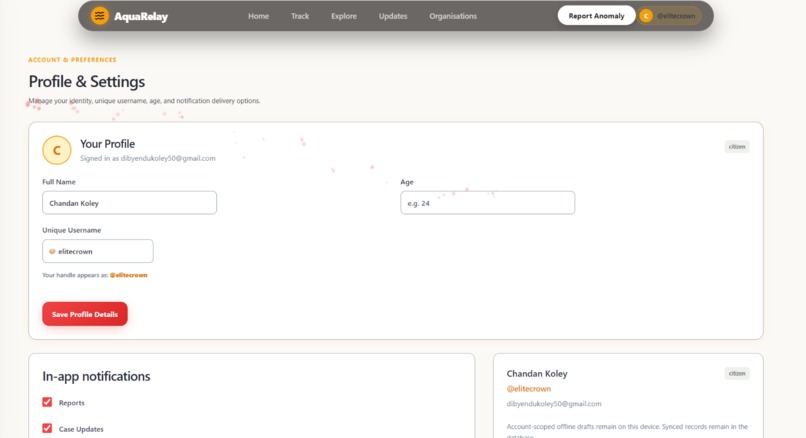Click the "Signed in as dibyendukoley50@gmail.com" text

148,158
